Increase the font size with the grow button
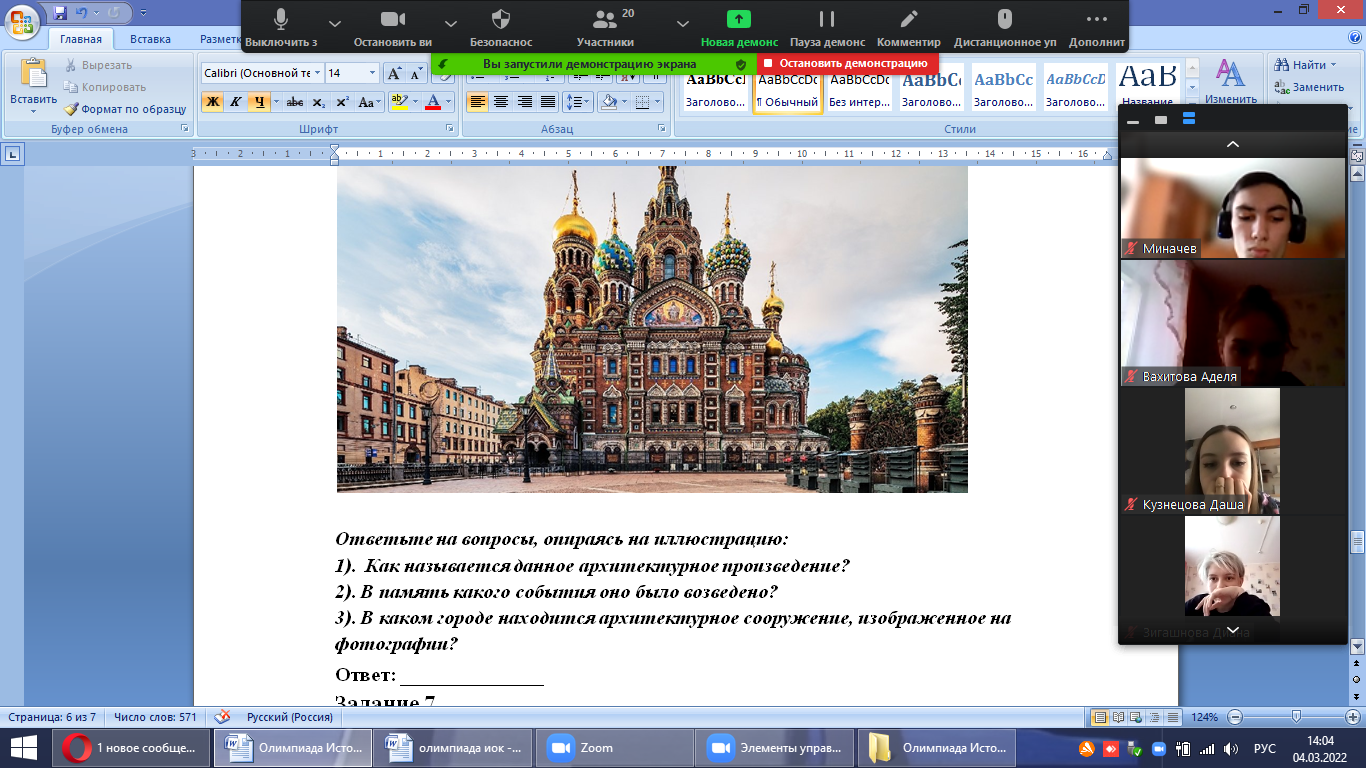 tap(394, 73)
